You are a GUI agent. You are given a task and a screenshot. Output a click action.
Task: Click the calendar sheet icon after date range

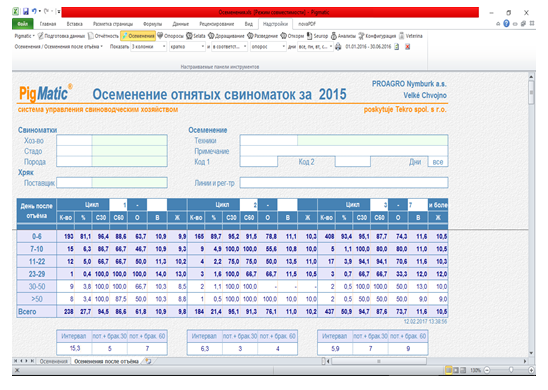pyautogui.click(x=397, y=46)
